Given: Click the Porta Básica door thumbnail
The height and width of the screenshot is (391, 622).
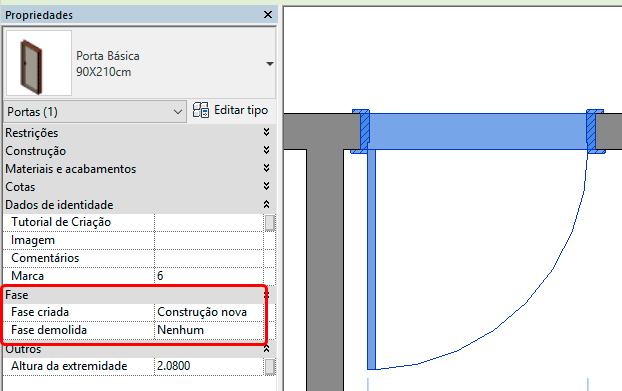Looking at the screenshot, I should click(39, 63).
